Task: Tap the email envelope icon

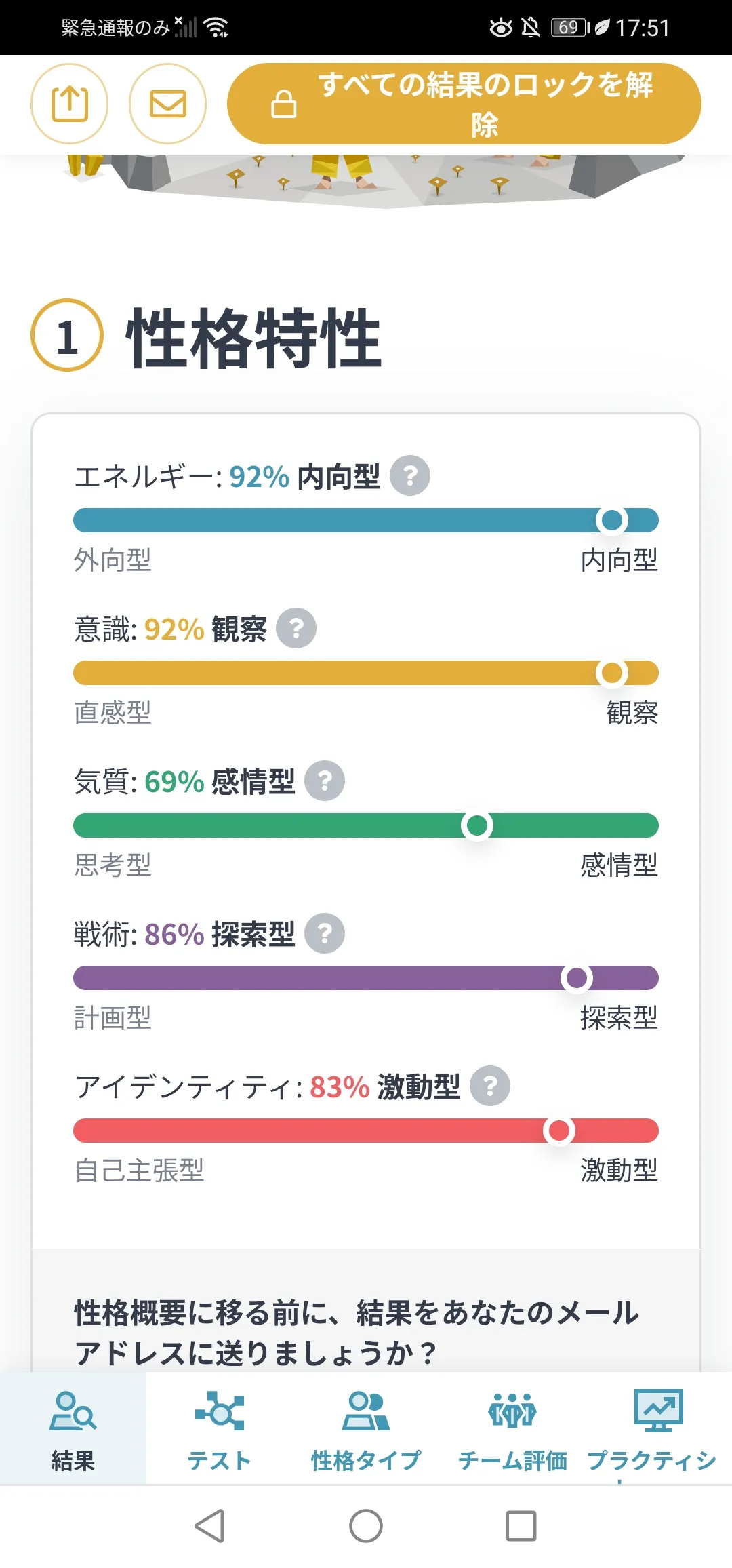Action: (x=167, y=104)
